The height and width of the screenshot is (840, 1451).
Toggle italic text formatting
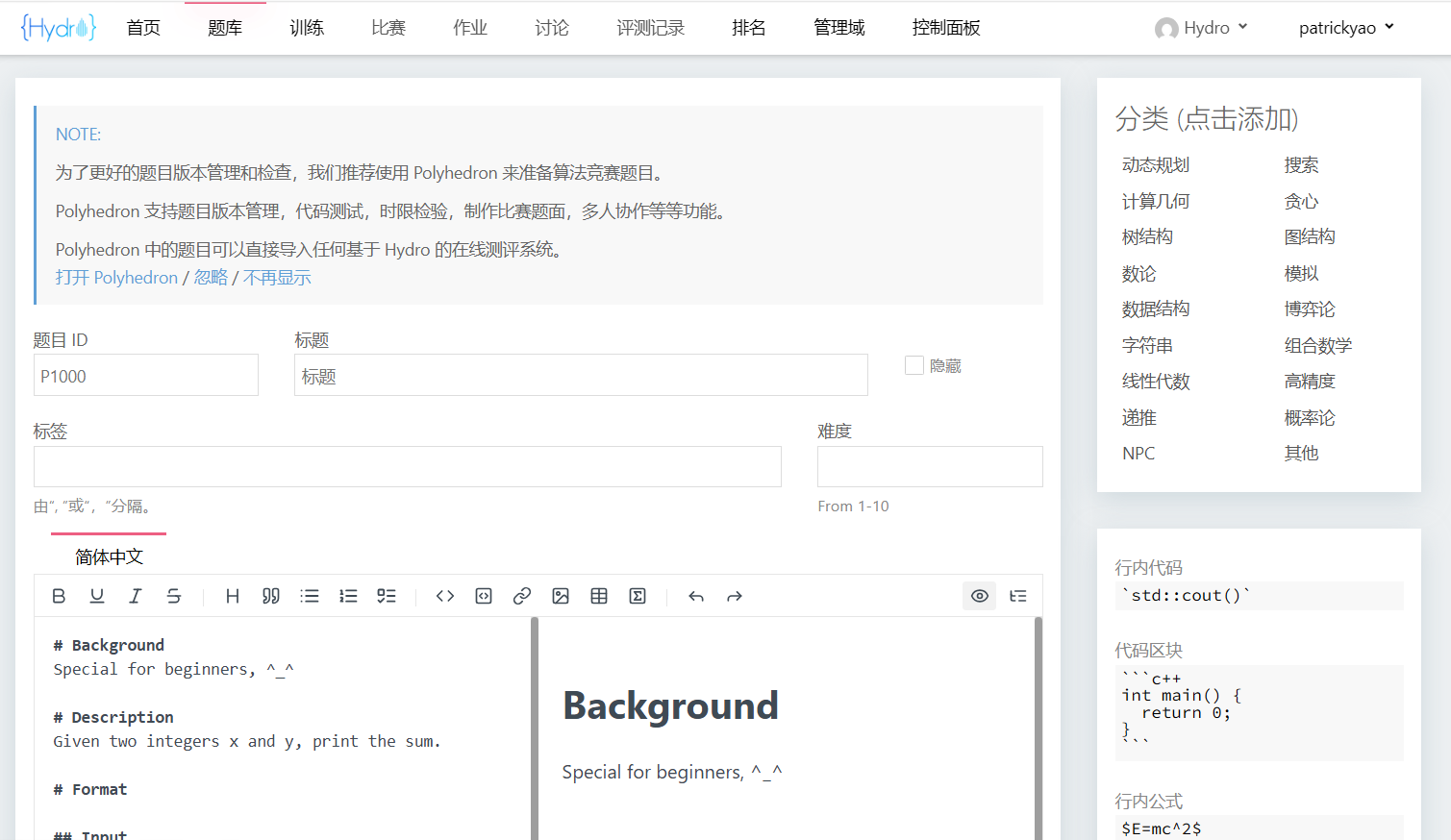click(136, 596)
